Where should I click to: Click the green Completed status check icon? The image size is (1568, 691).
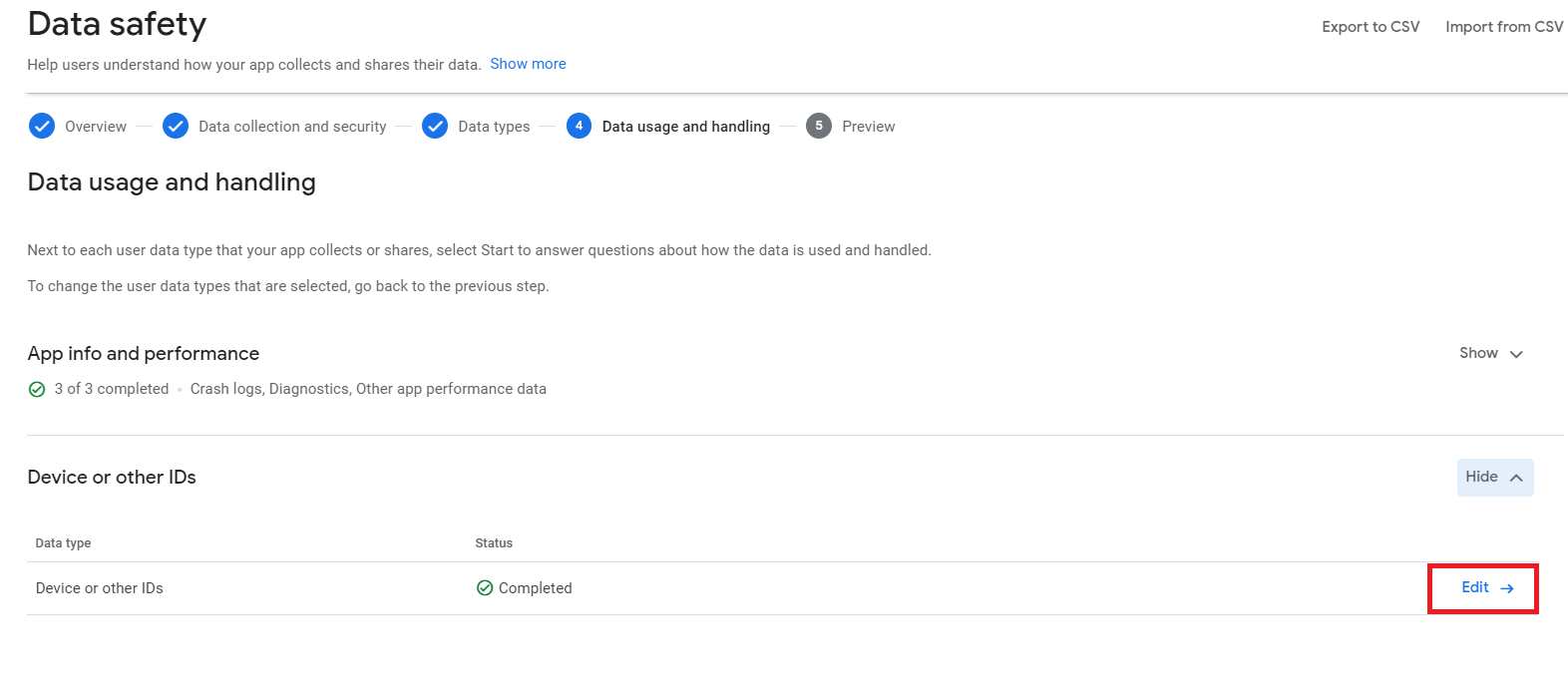coord(485,588)
